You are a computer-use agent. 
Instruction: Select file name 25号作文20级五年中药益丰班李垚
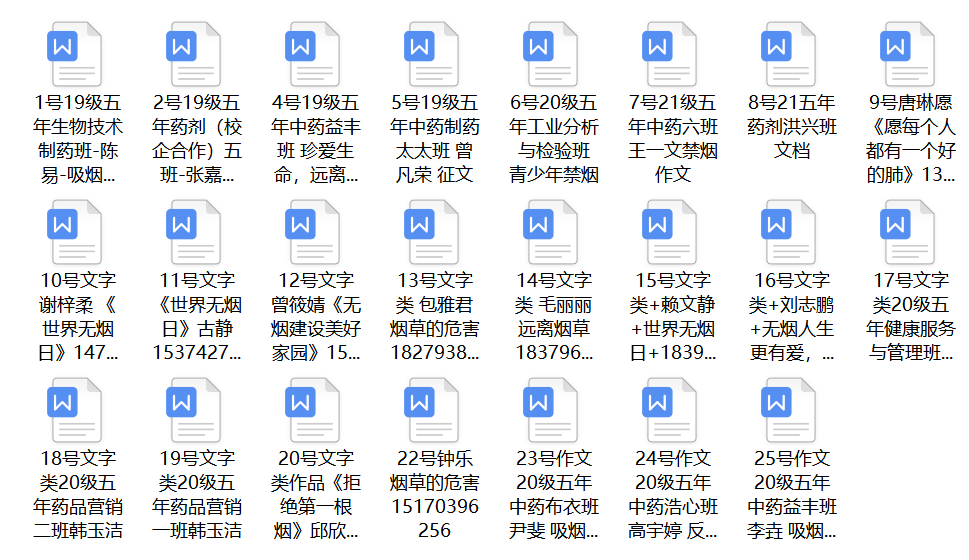[x=792, y=494]
